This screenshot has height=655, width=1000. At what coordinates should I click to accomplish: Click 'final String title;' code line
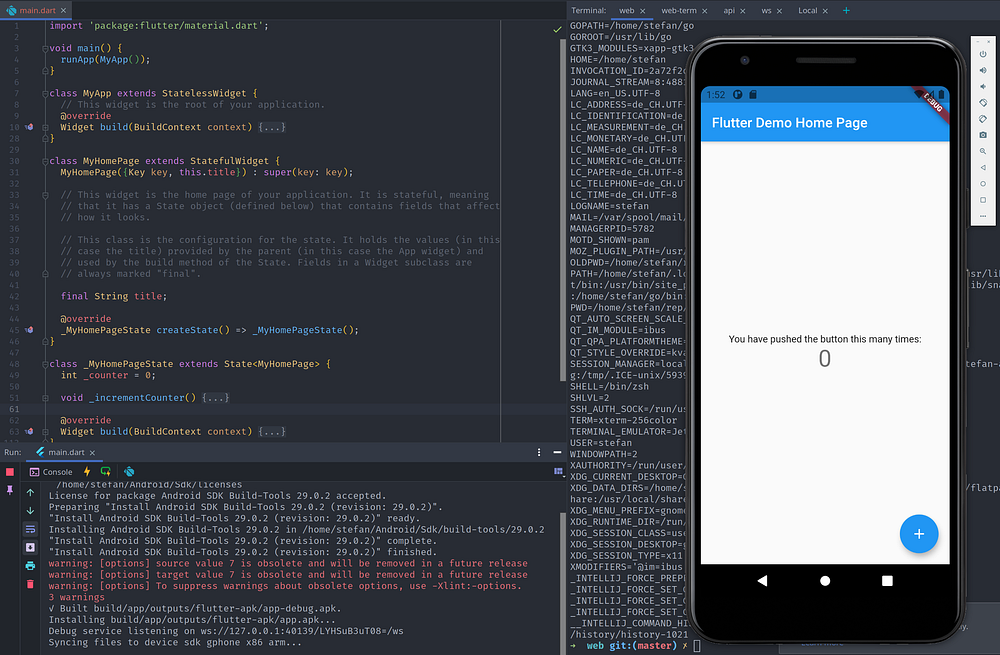click(x=114, y=296)
